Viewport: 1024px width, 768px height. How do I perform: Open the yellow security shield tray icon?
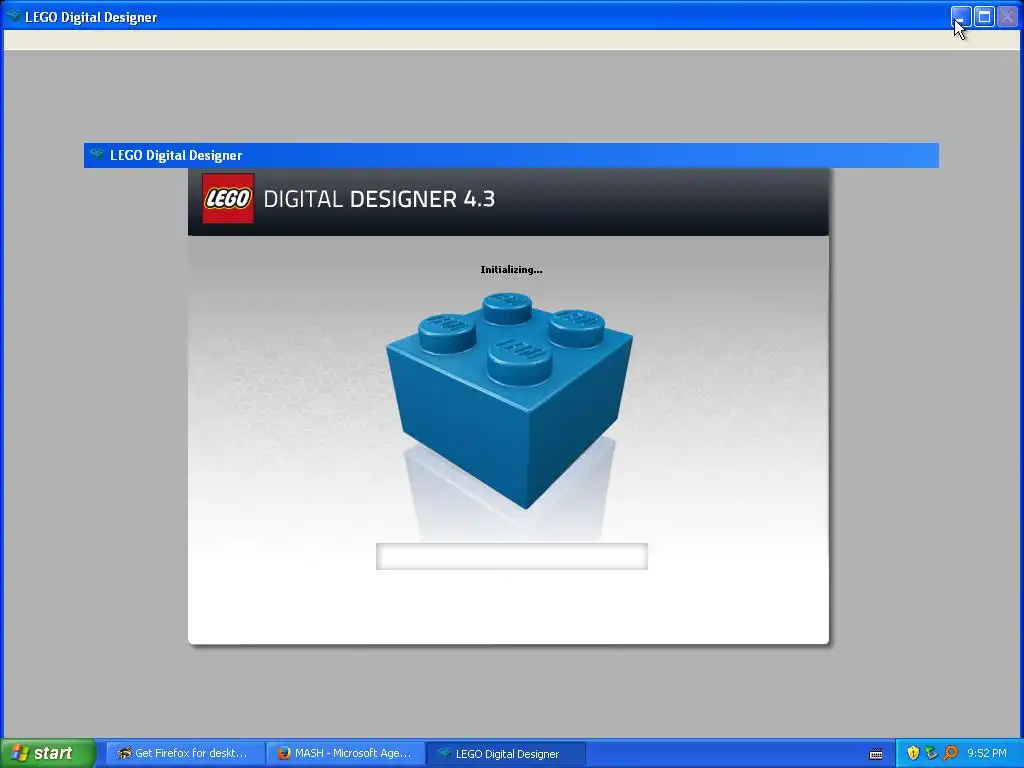tap(913, 753)
